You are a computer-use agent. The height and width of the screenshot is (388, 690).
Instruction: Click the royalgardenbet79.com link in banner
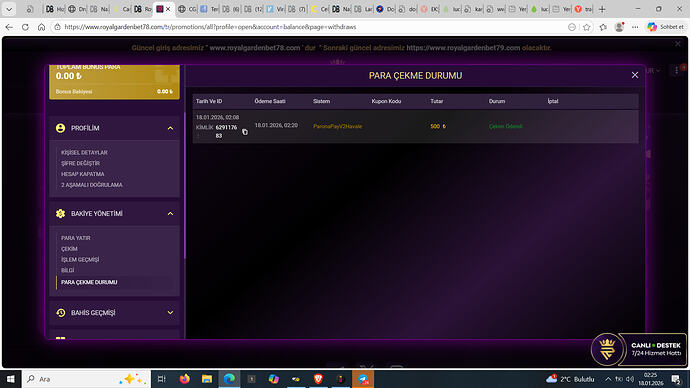tap(463, 48)
